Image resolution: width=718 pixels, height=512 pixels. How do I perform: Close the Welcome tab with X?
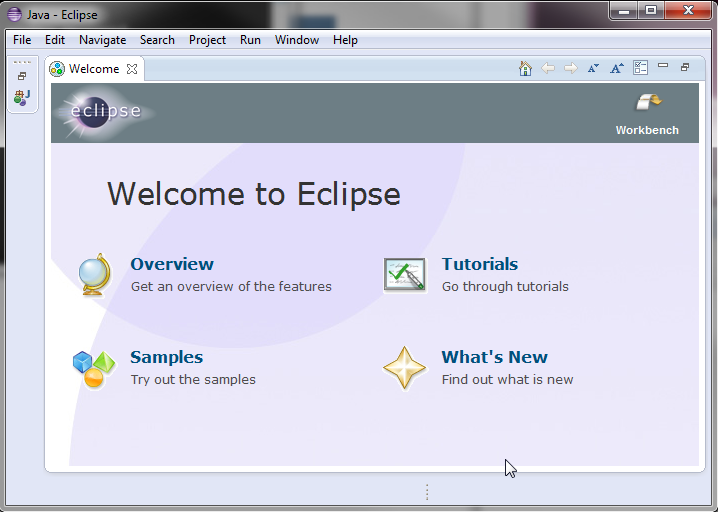point(132,69)
